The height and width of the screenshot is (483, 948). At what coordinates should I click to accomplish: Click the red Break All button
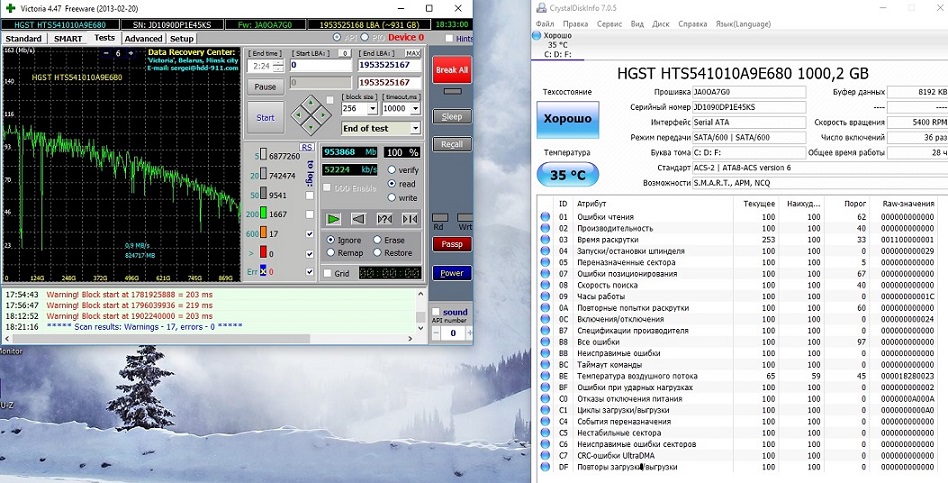(x=452, y=70)
